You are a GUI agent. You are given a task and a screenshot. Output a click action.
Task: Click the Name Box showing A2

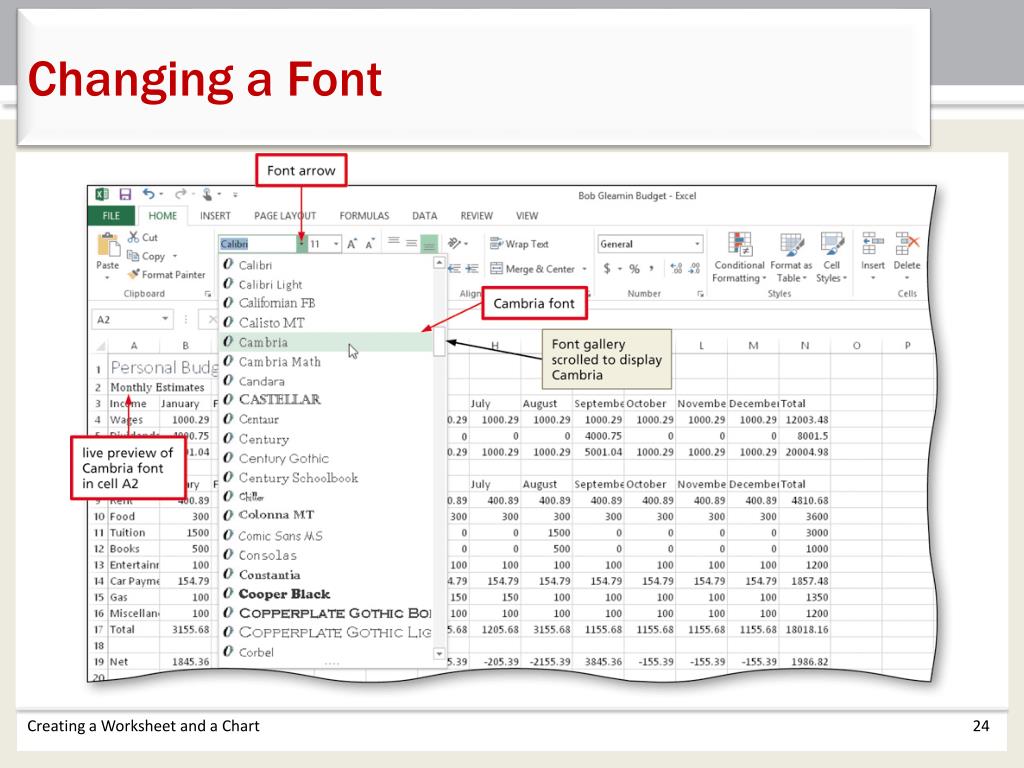click(126, 319)
